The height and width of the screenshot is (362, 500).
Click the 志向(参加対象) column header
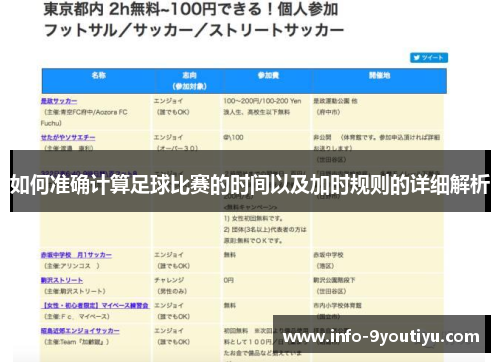pos(189,81)
